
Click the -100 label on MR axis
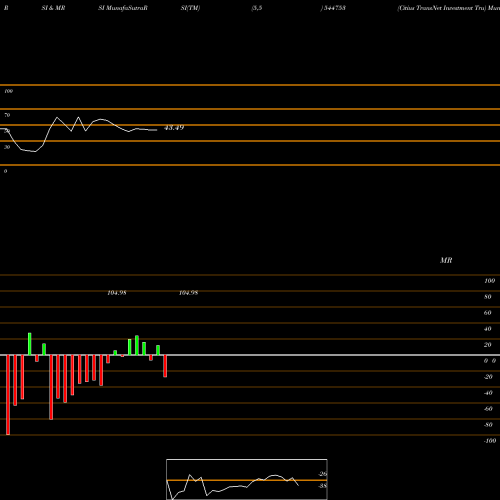[490, 441]
